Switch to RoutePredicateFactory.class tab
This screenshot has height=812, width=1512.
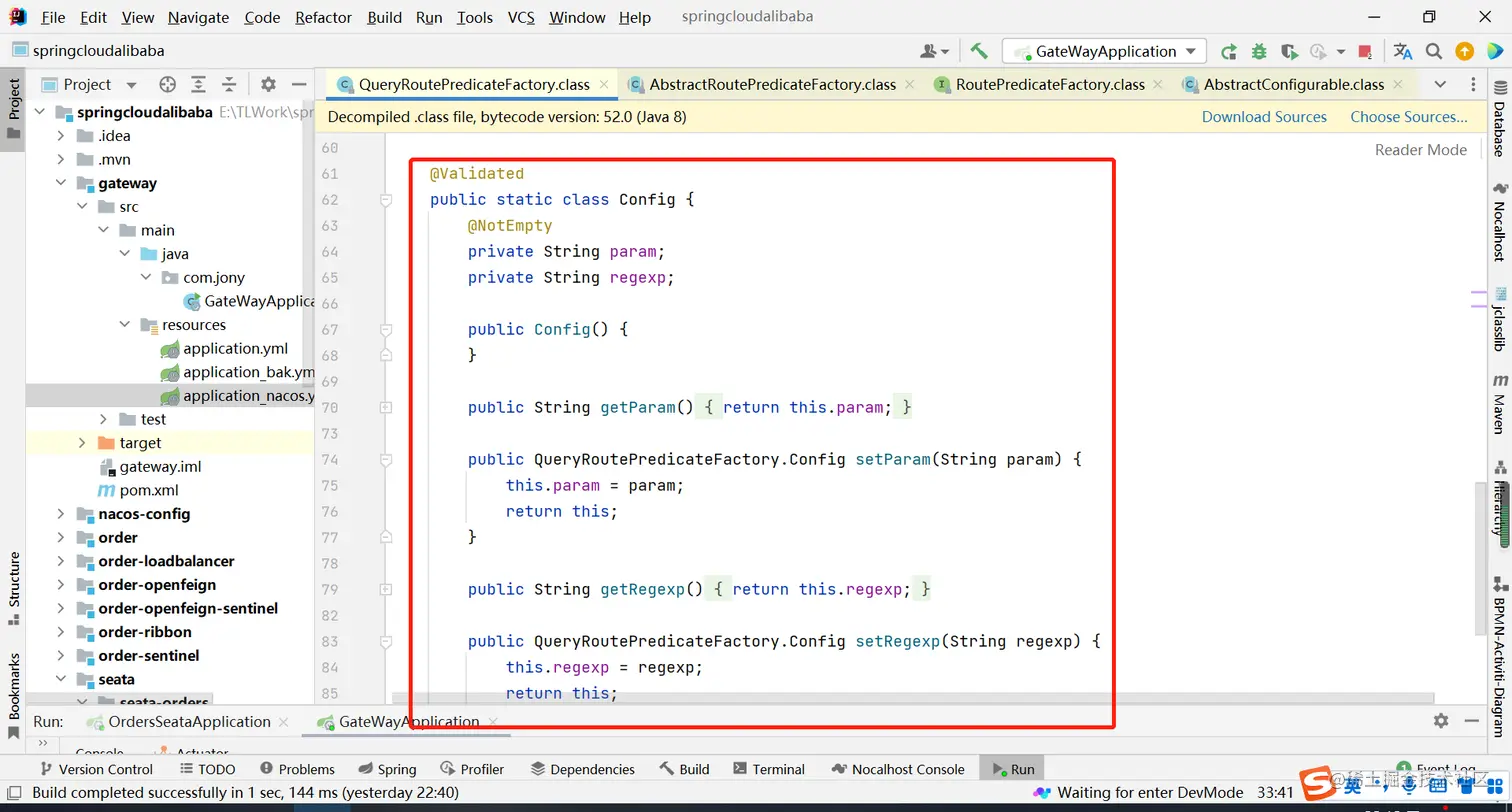pyautogui.click(x=1050, y=84)
